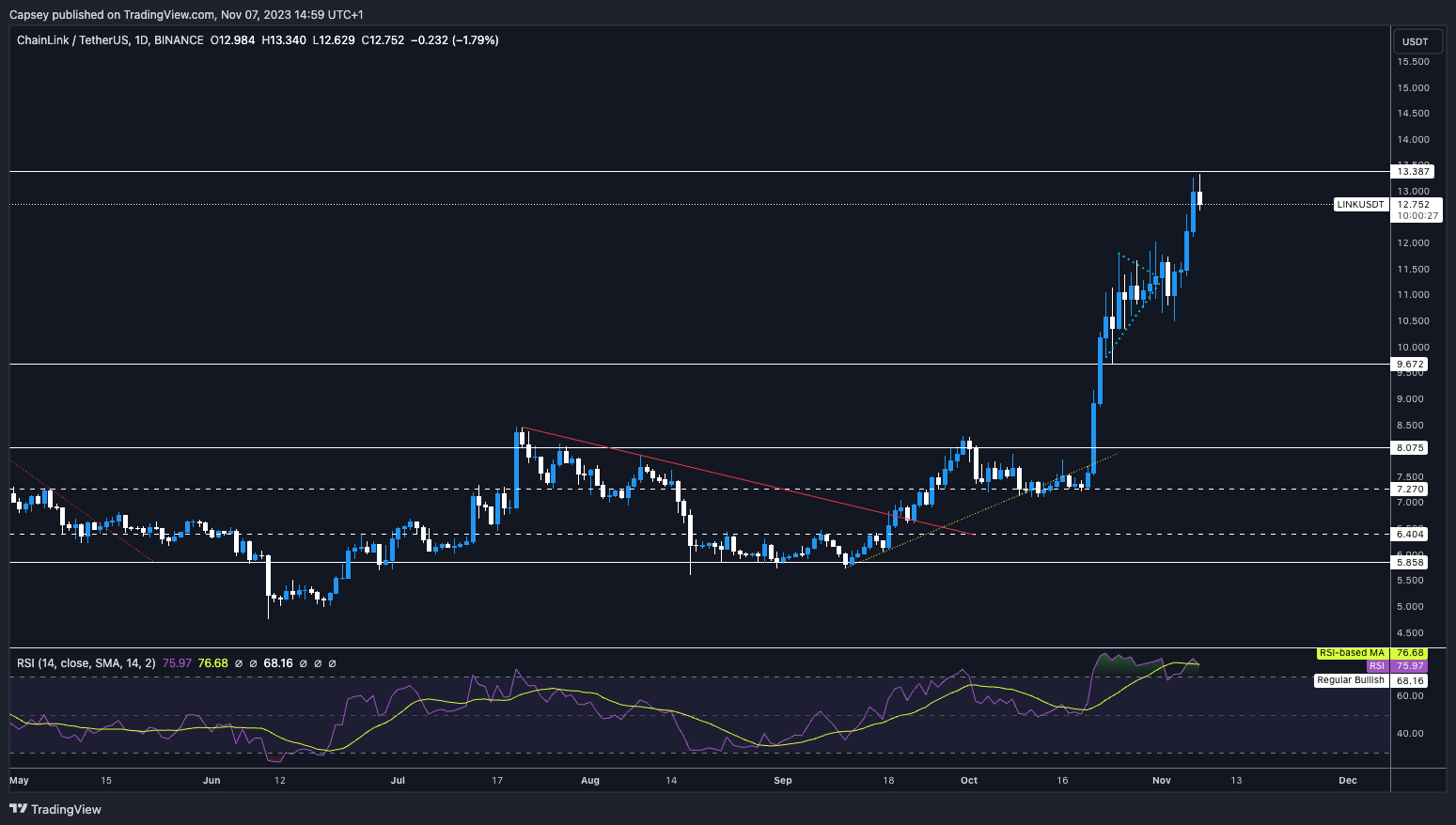
Task: Click the Capsey published on TradingView.com header
Action: [x=186, y=14]
